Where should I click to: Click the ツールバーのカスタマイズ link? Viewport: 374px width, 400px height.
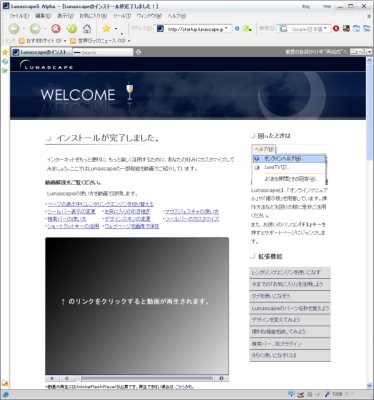click(x=192, y=219)
